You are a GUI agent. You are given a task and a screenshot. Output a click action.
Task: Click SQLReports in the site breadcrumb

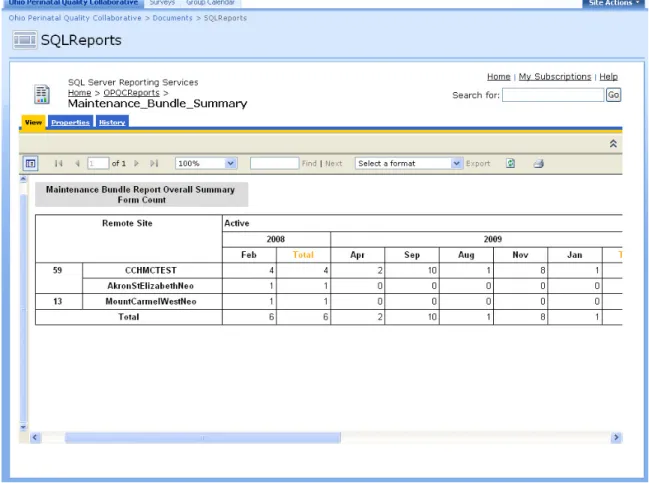[x=225, y=18]
